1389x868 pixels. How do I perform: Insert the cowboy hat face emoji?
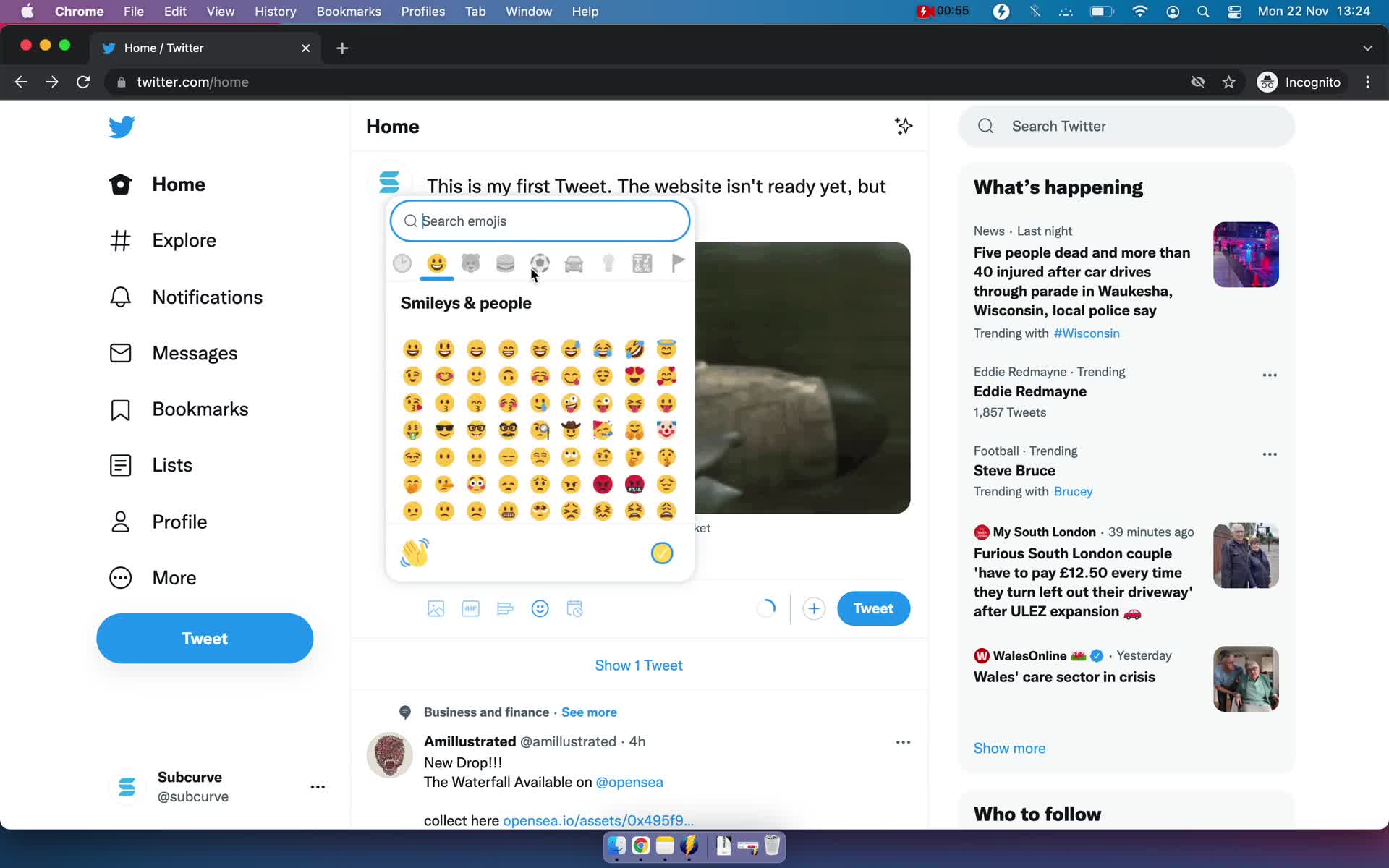[x=571, y=430]
